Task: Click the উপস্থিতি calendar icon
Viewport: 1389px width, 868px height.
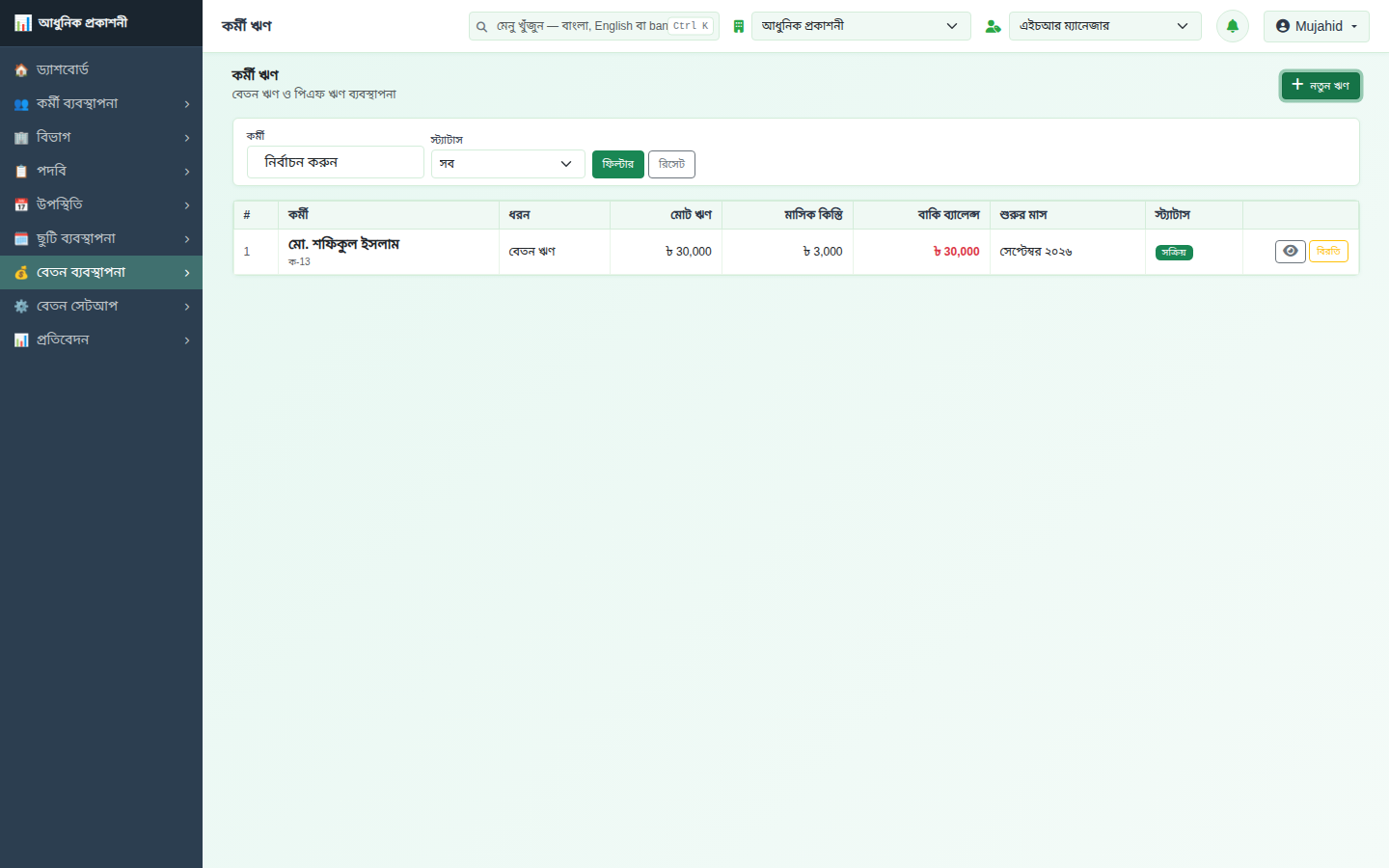Action: point(21,205)
